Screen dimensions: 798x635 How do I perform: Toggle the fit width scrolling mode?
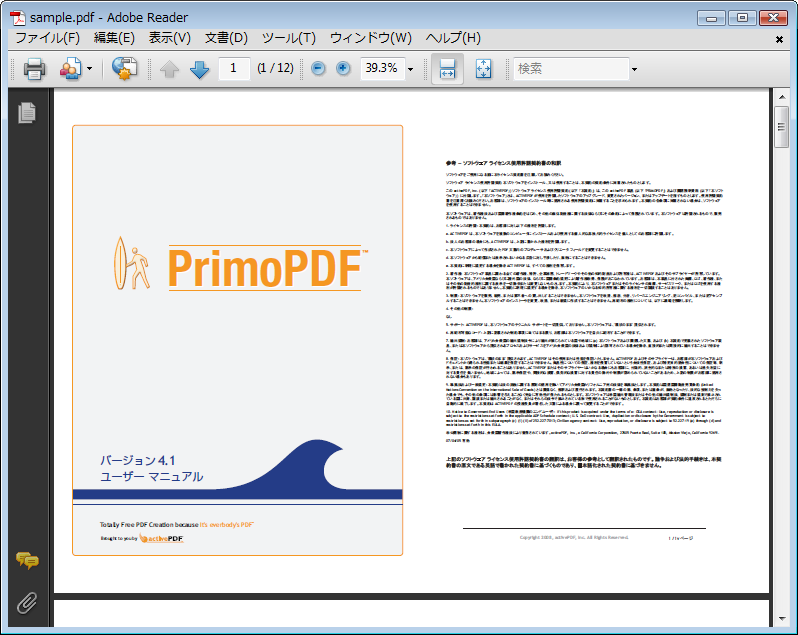[447, 69]
